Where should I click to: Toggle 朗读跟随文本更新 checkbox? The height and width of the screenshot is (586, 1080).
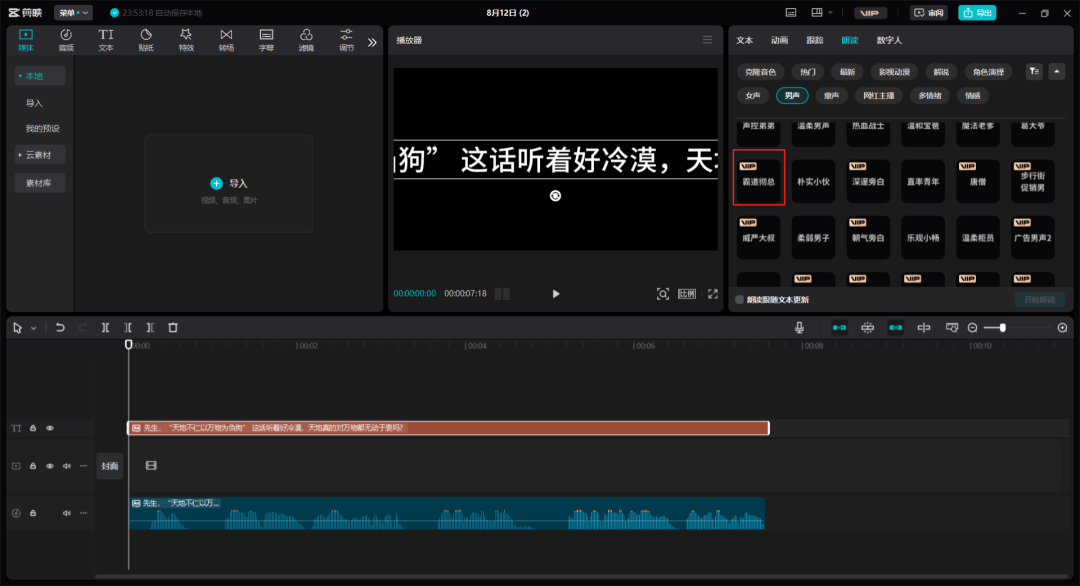pos(740,300)
